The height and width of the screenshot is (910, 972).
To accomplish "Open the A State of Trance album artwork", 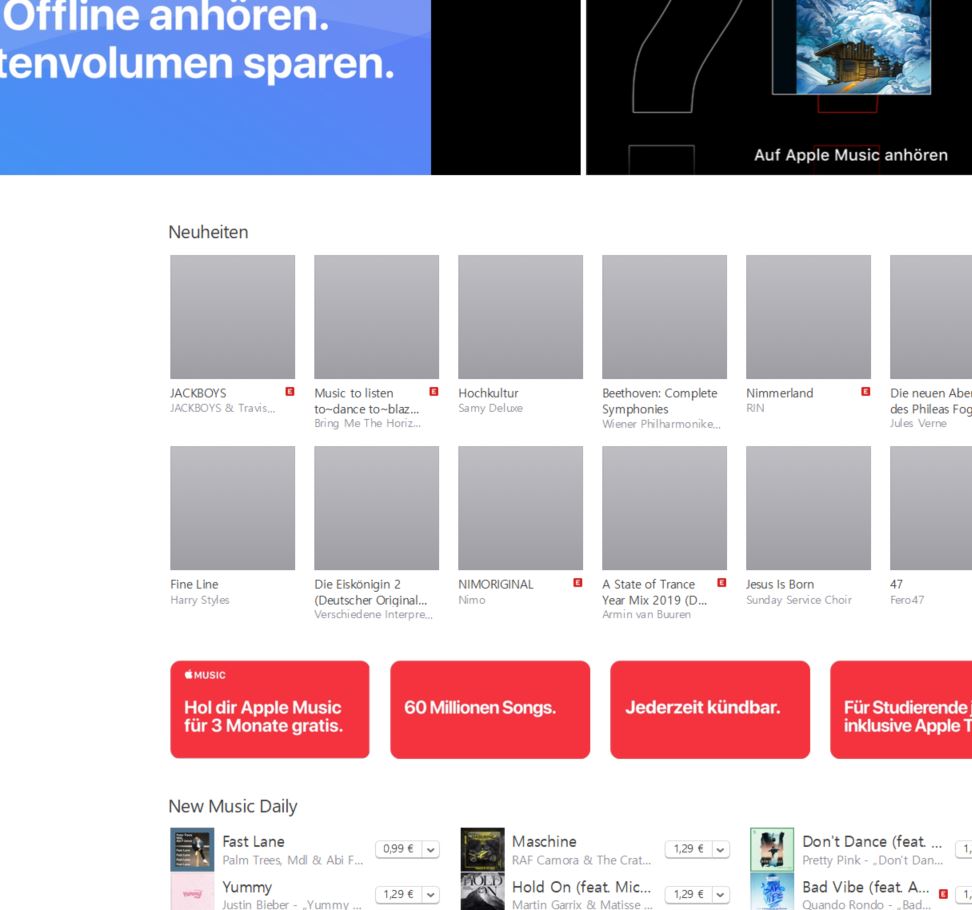I will click(664, 508).
